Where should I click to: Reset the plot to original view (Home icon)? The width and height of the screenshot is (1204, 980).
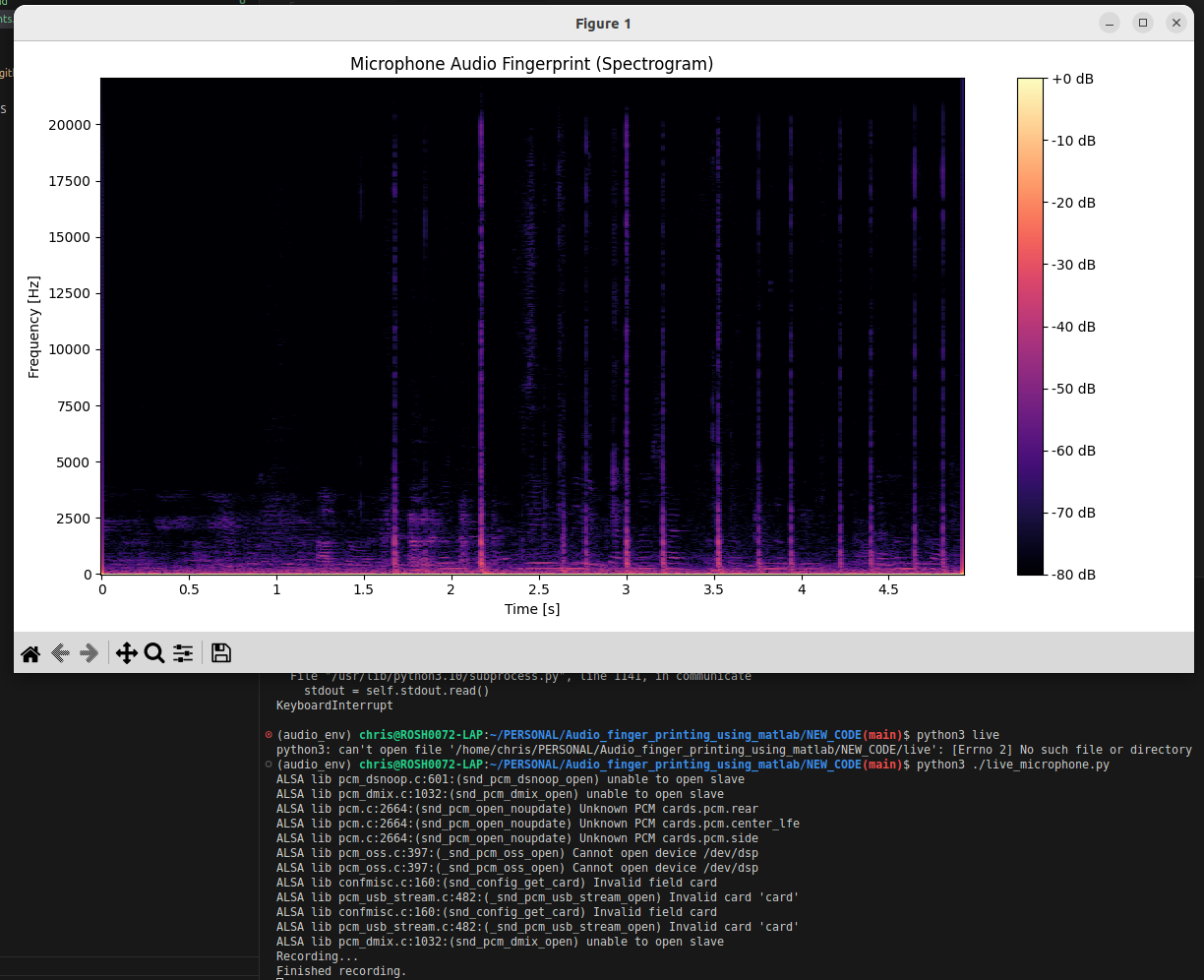[x=30, y=653]
